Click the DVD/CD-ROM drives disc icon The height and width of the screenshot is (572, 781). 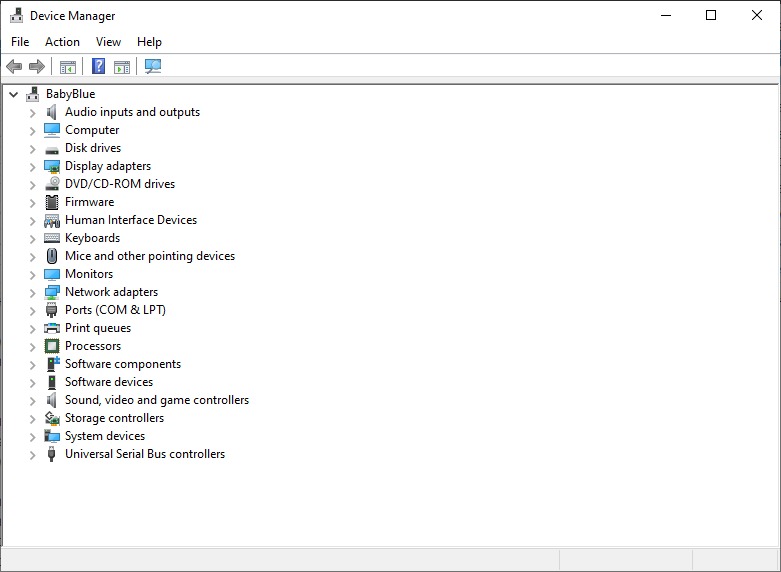[x=52, y=184]
